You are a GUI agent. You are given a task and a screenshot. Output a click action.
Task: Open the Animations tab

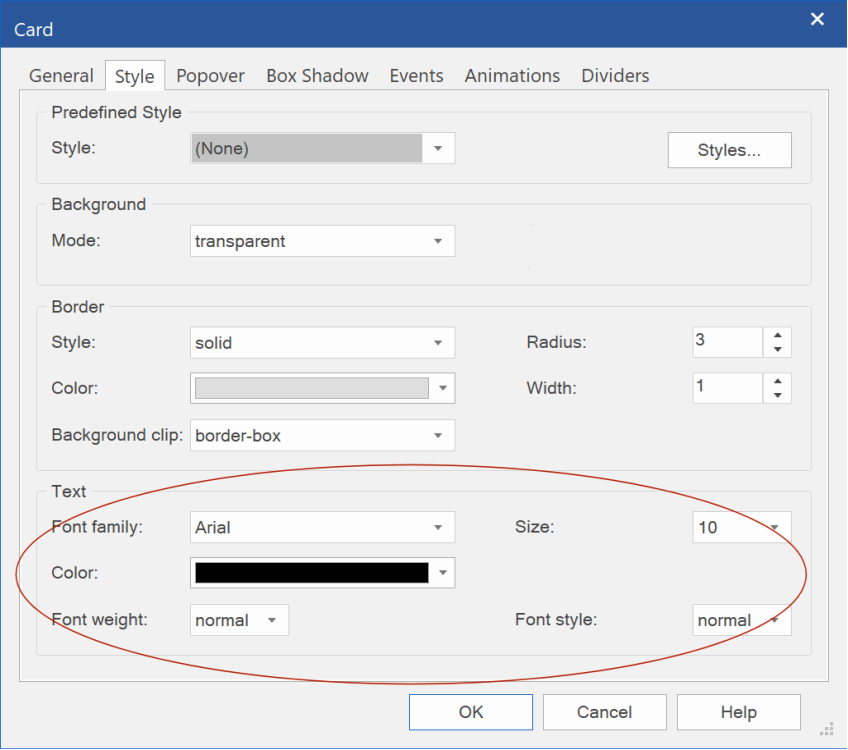(x=512, y=76)
